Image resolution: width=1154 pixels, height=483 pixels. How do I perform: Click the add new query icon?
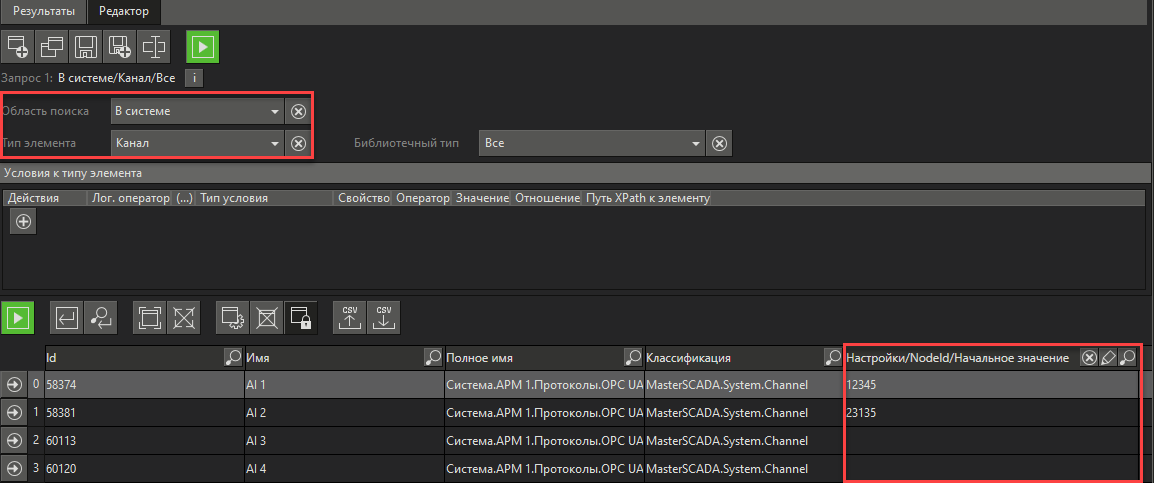click(x=18, y=46)
